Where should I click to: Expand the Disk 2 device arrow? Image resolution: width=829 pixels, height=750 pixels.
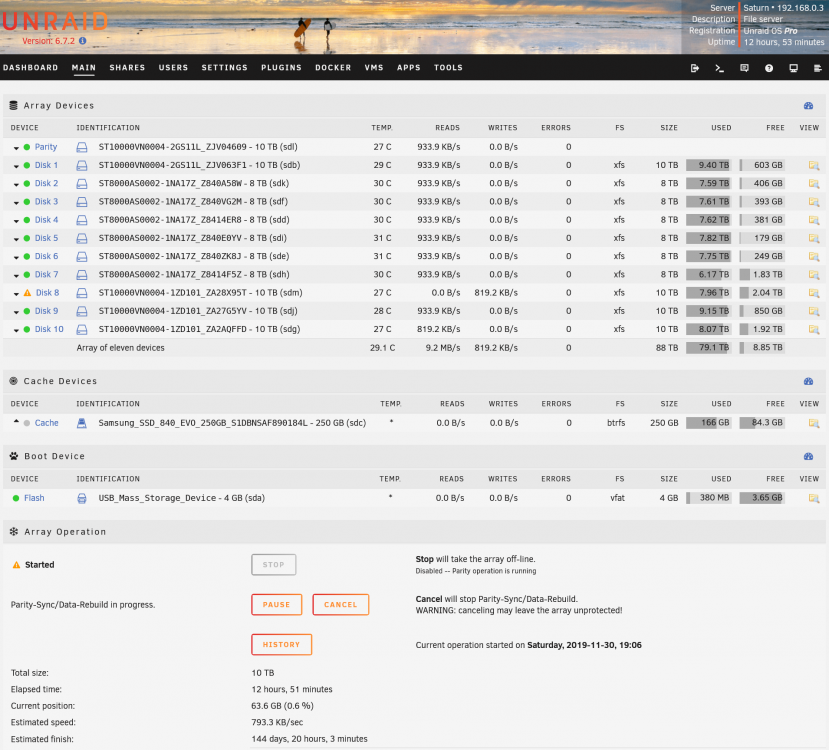coord(16,184)
